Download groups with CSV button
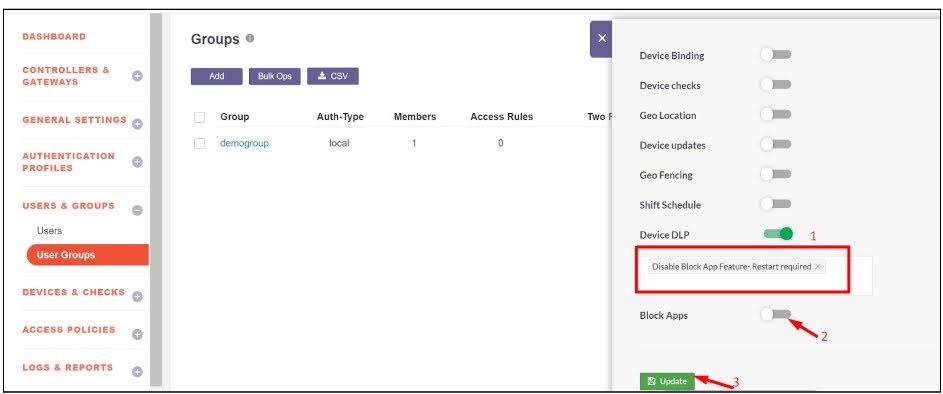 pos(333,76)
